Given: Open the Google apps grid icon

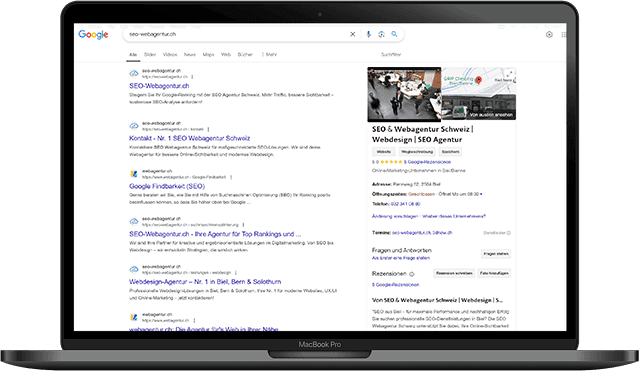Looking at the screenshot, I should tap(564, 35).
